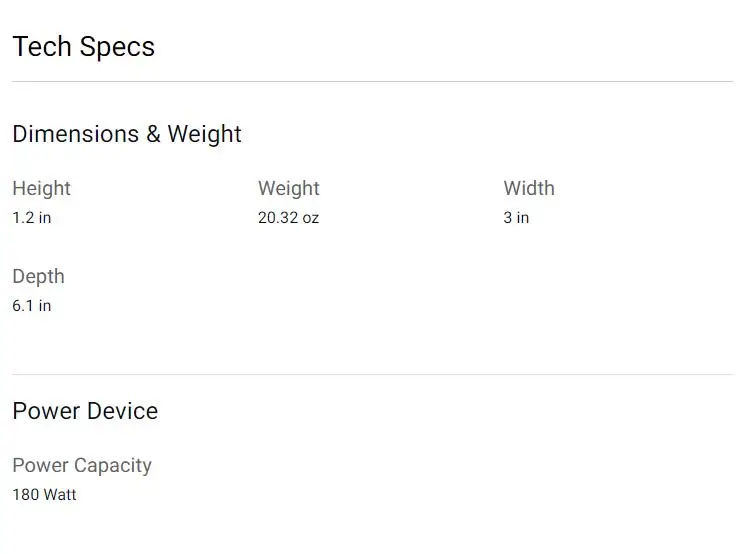Click the word Watt in the power value

(x=59, y=495)
